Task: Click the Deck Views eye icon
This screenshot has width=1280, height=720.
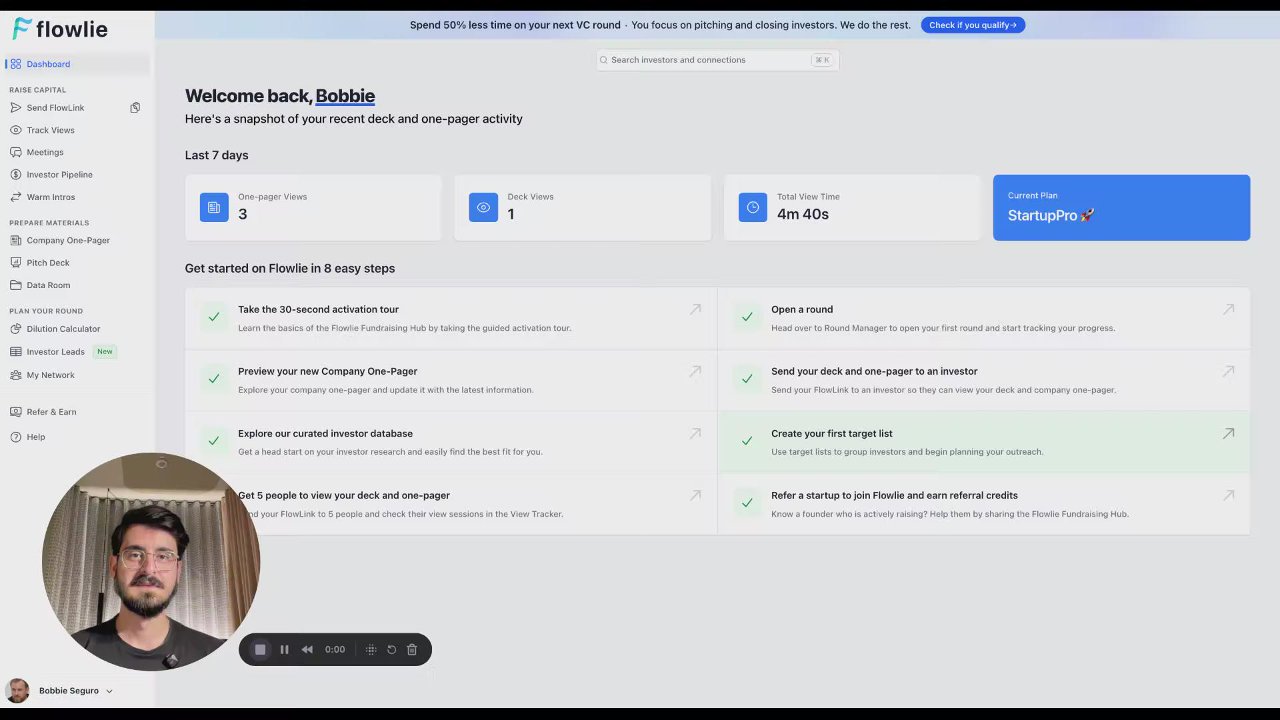Action: pos(483,207)
